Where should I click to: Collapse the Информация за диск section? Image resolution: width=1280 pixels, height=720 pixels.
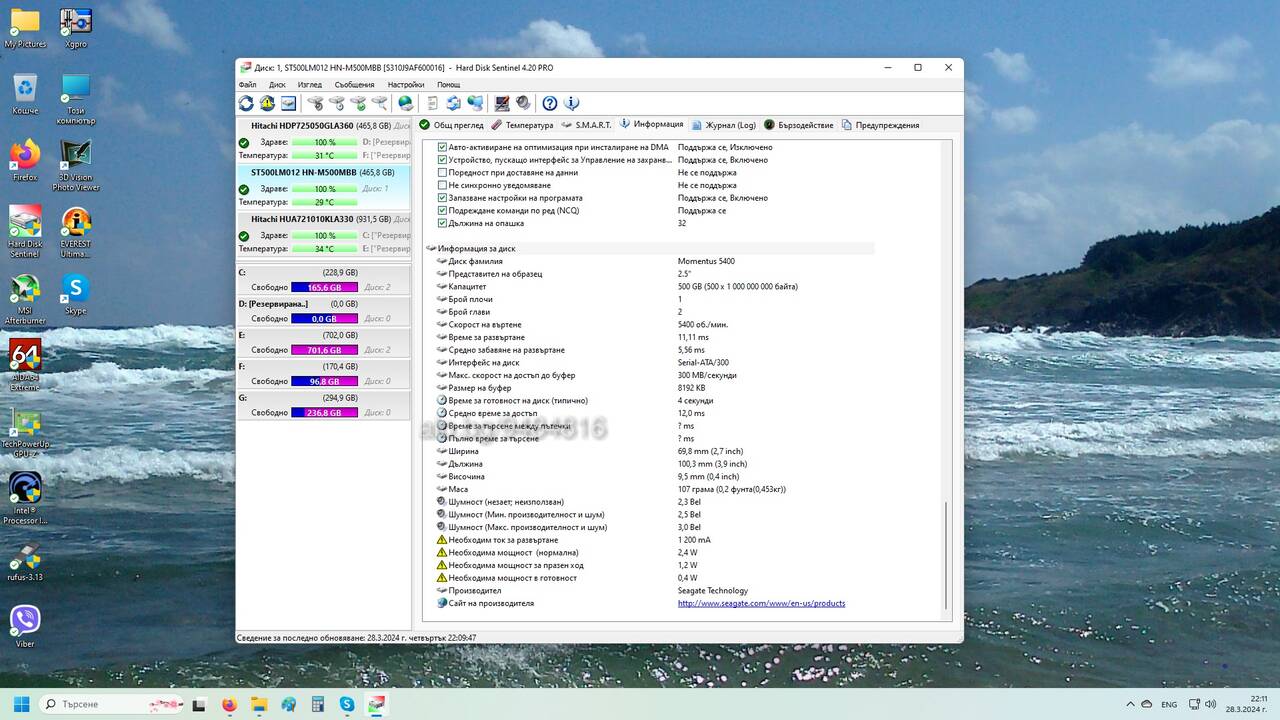pos(431,248)
